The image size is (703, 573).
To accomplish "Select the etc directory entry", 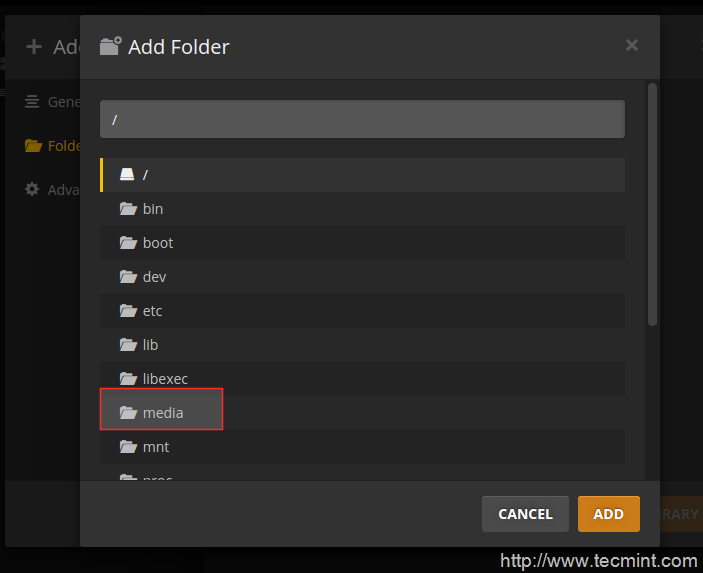I will click(152, 311).
